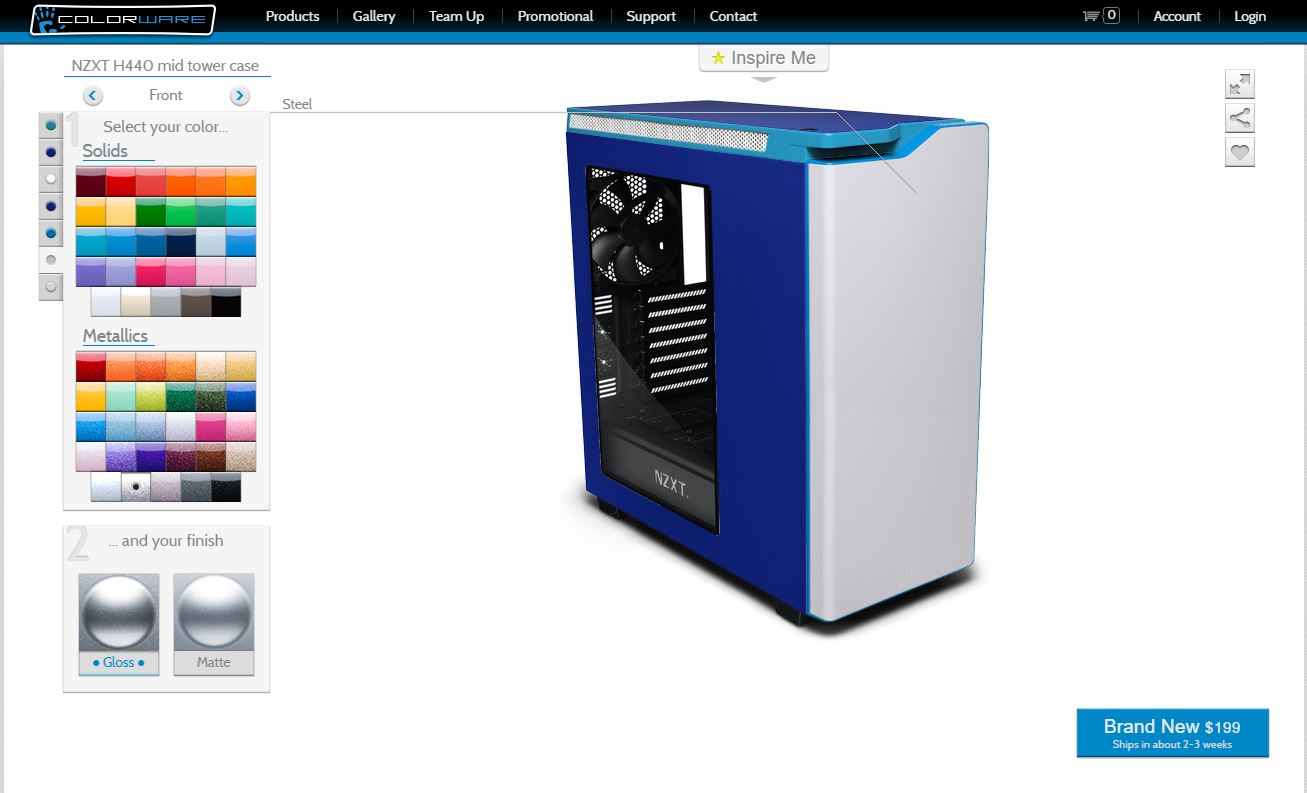Open the Gallery menu

pyautogui.click(x=374, y=16)
